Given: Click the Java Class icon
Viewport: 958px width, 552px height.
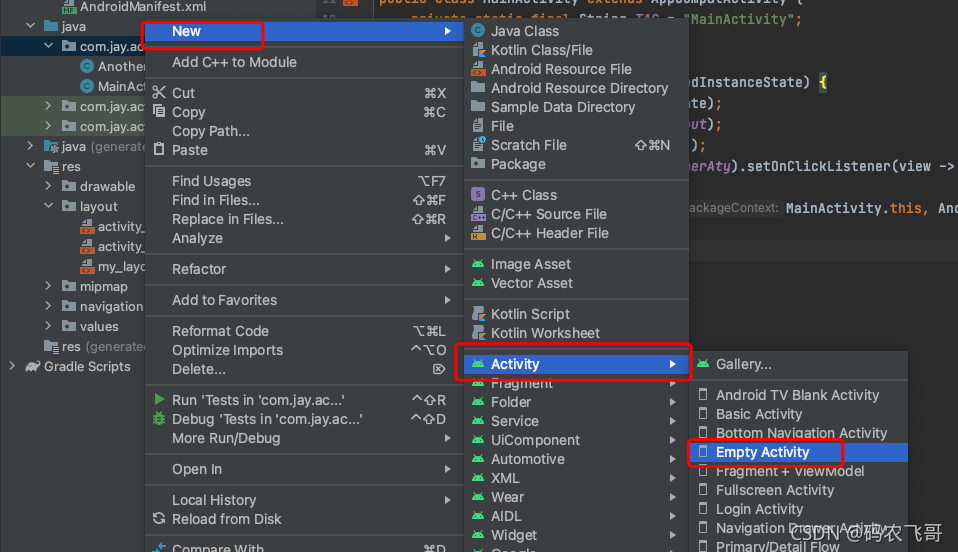Looking at the screenshot, I should click(478, 31).
